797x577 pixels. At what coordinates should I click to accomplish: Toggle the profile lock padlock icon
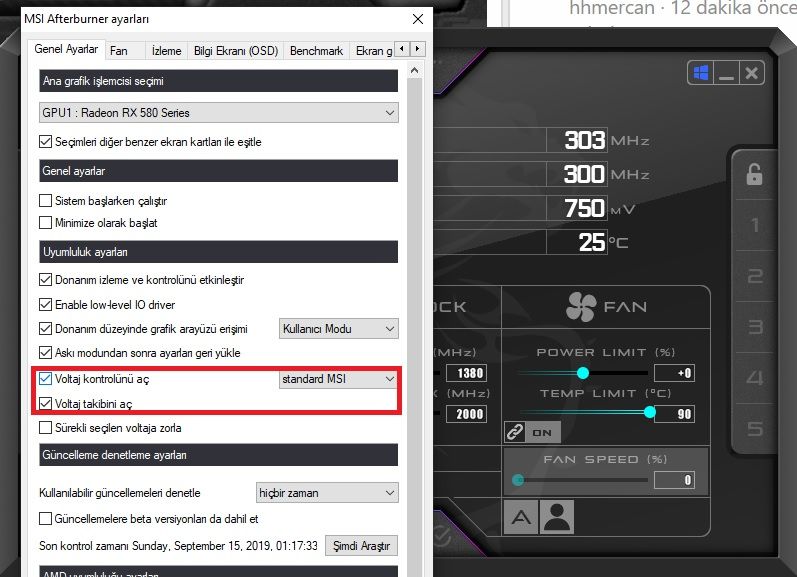tap(754, 174)
